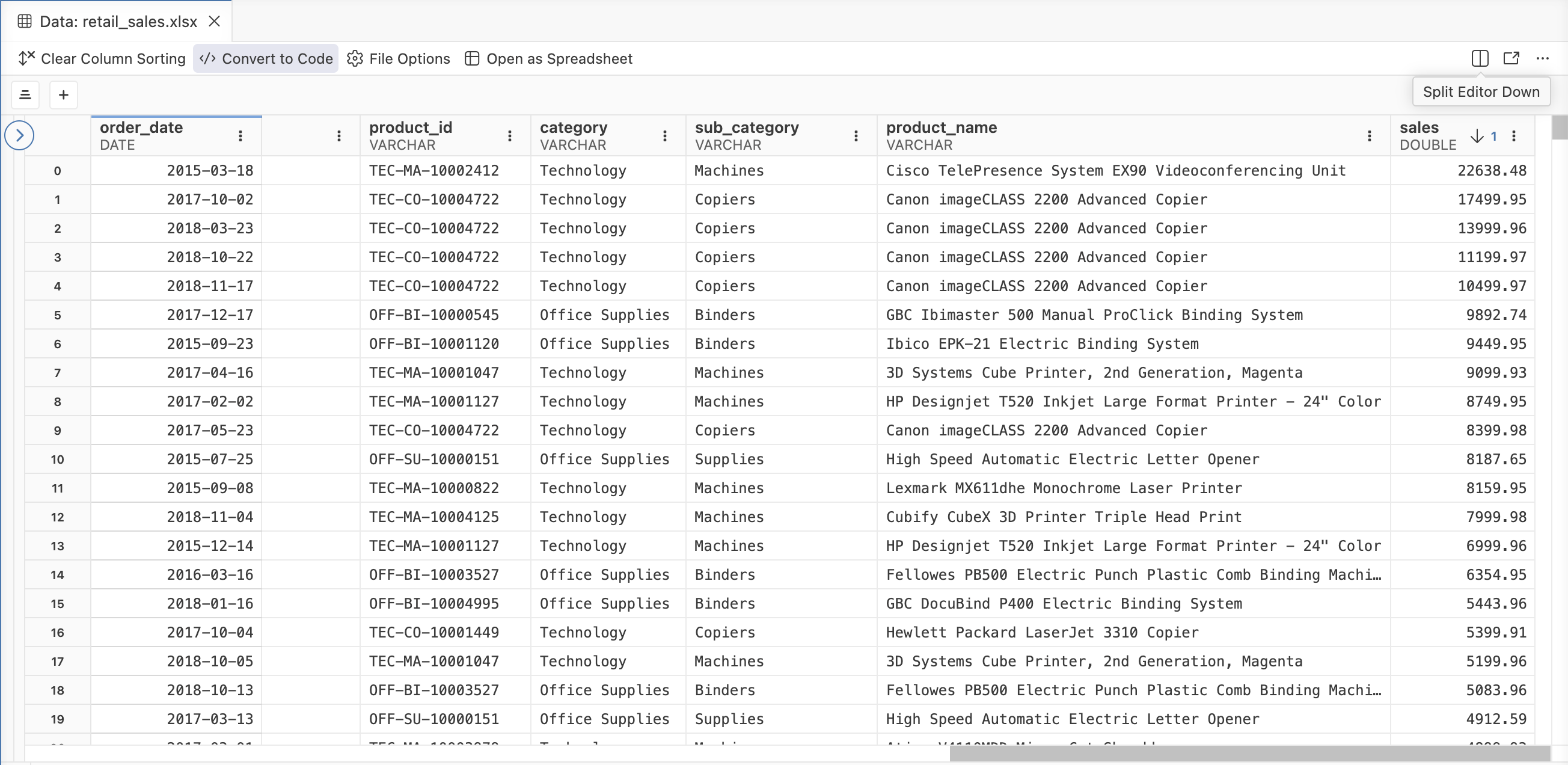The image size is (1568, 765).
Task: Select sales value 8399.98
Action: coord(1463,430)
